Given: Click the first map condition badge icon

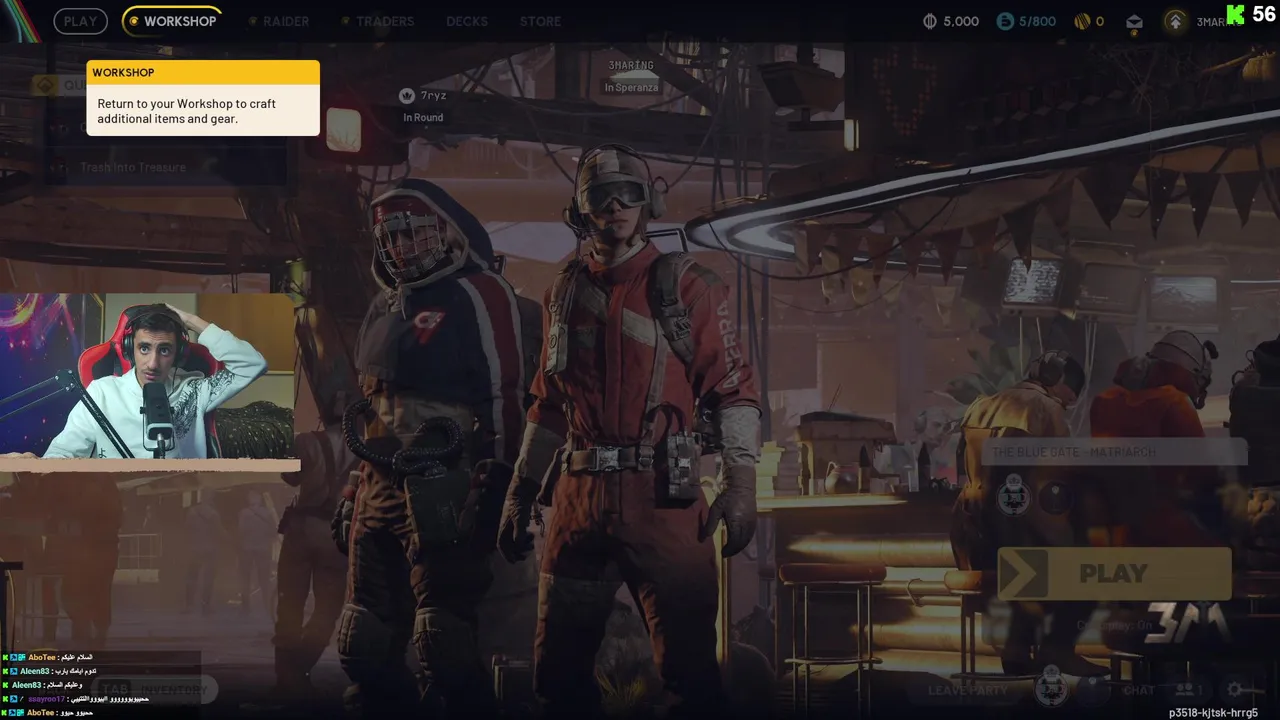Looking at the screenshot, I should click(1014, 496).
